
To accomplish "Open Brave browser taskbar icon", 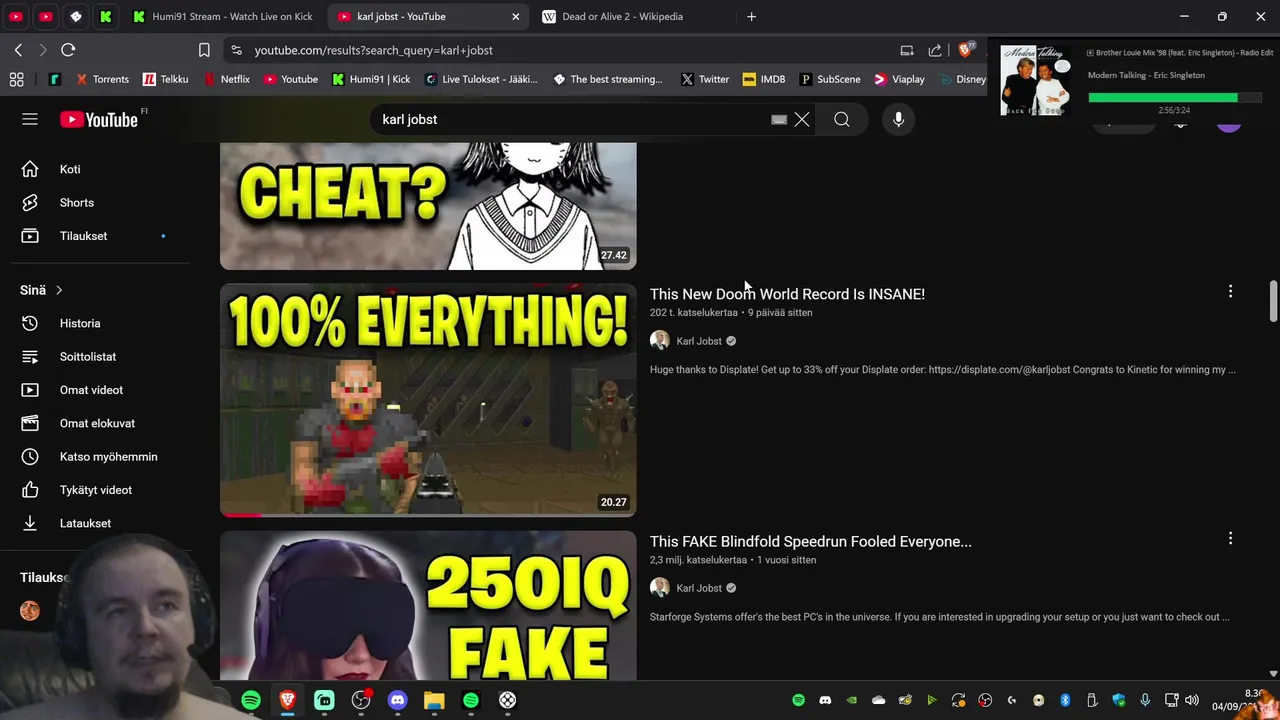I will pyautogui.click(x=287, y=700).
